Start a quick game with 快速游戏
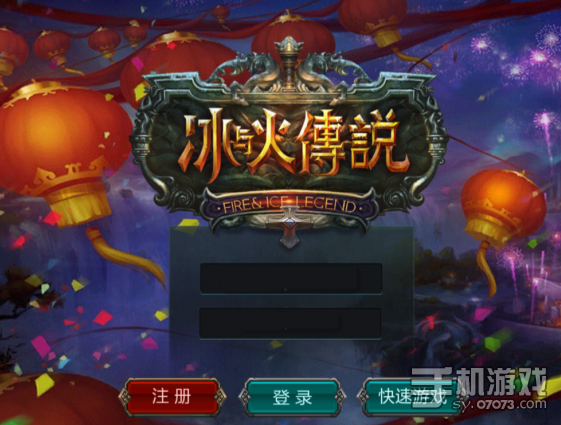 click(411, 397)
